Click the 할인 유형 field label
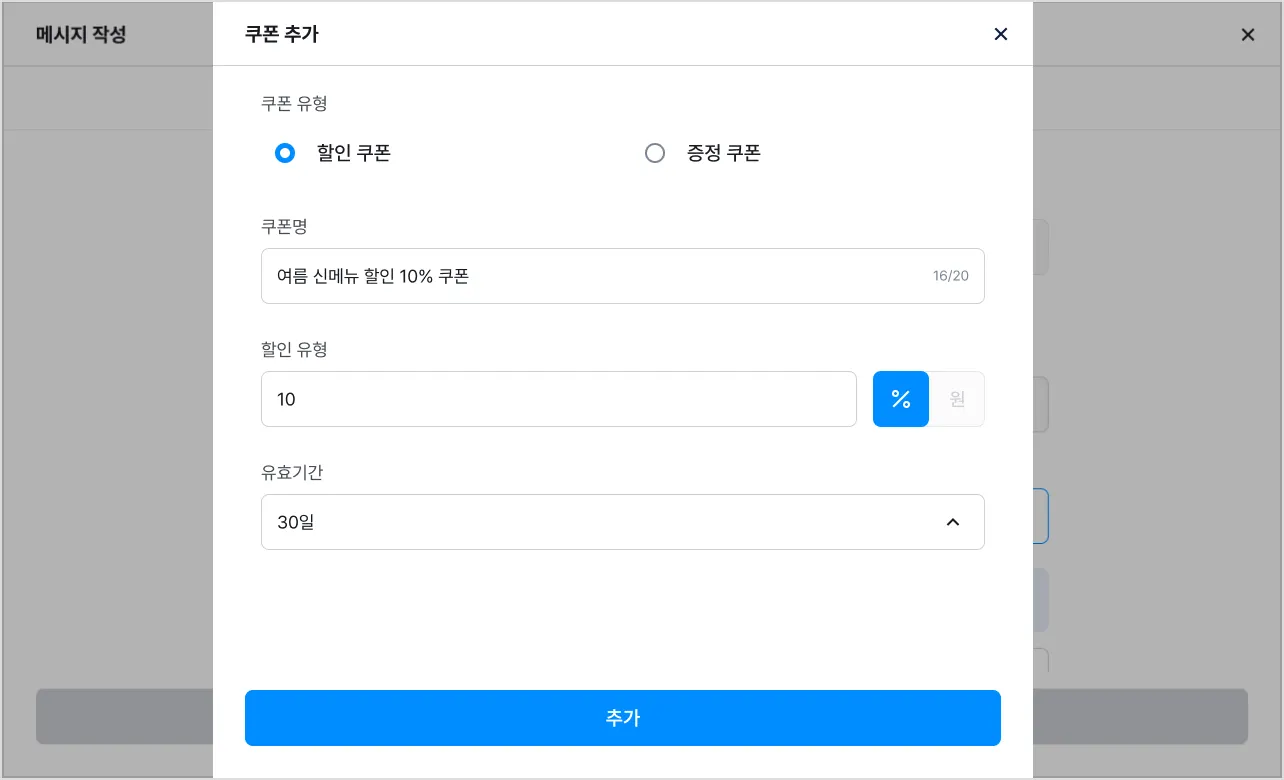1284x780 pixels. (294, 350)
